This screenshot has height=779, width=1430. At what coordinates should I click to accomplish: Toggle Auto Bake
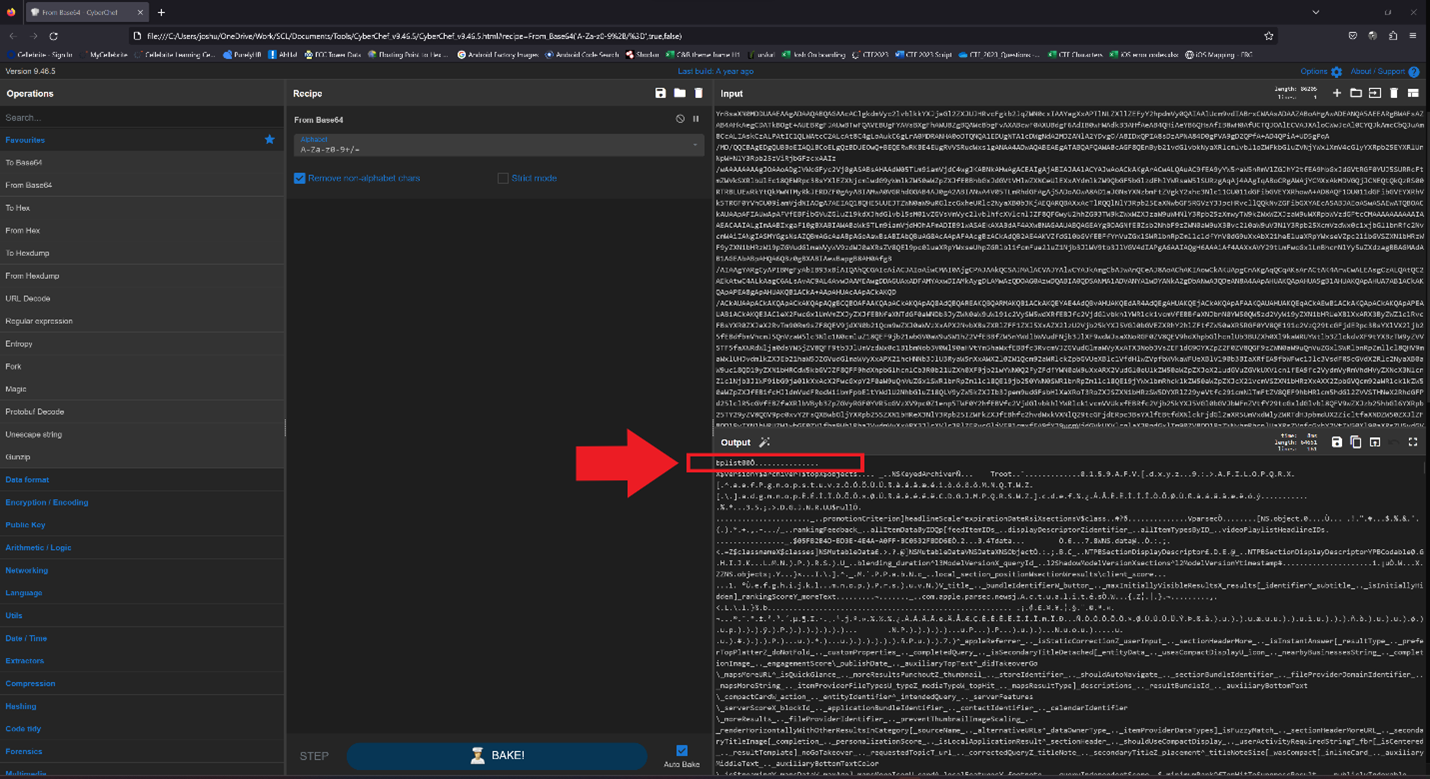(682, 751)
